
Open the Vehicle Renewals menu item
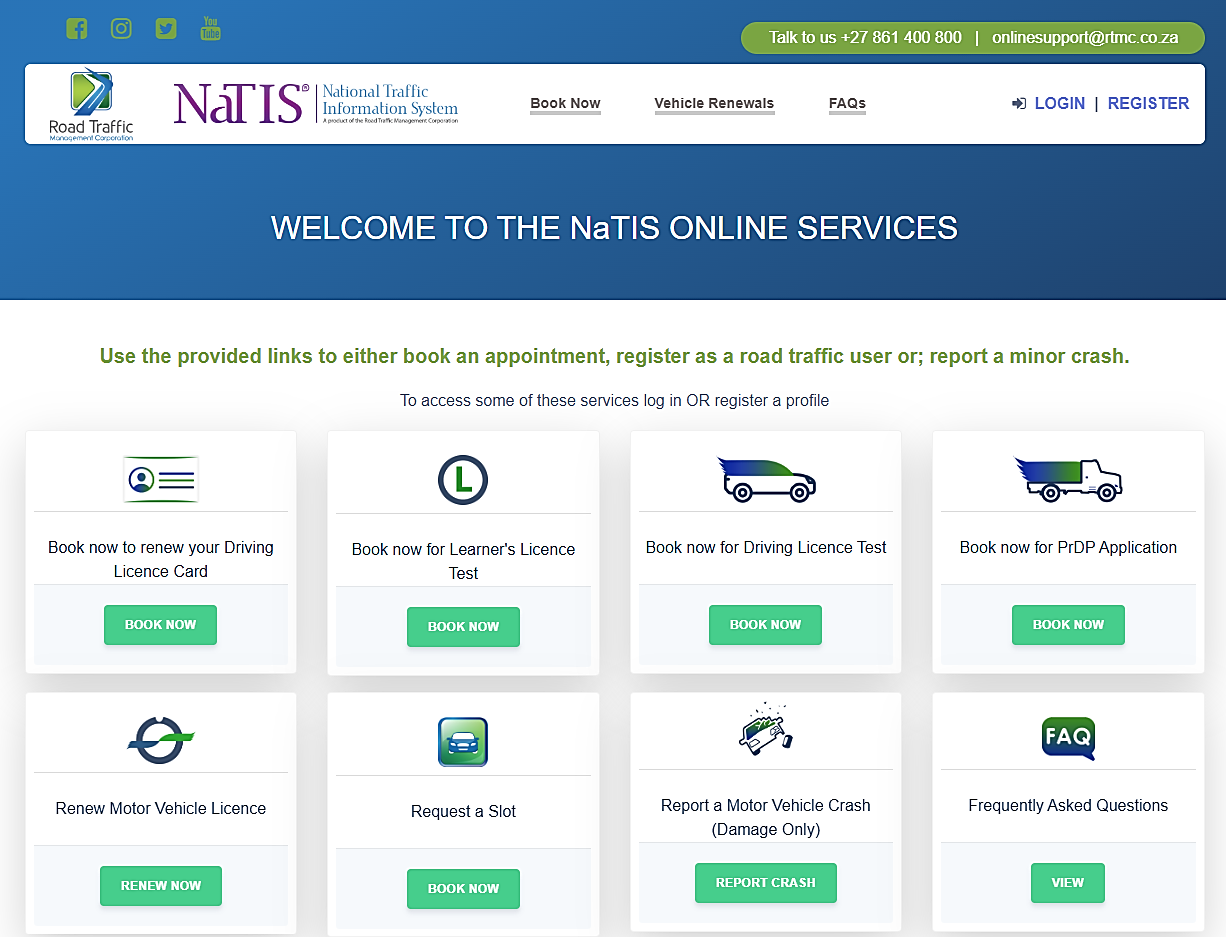click(714, 103)
